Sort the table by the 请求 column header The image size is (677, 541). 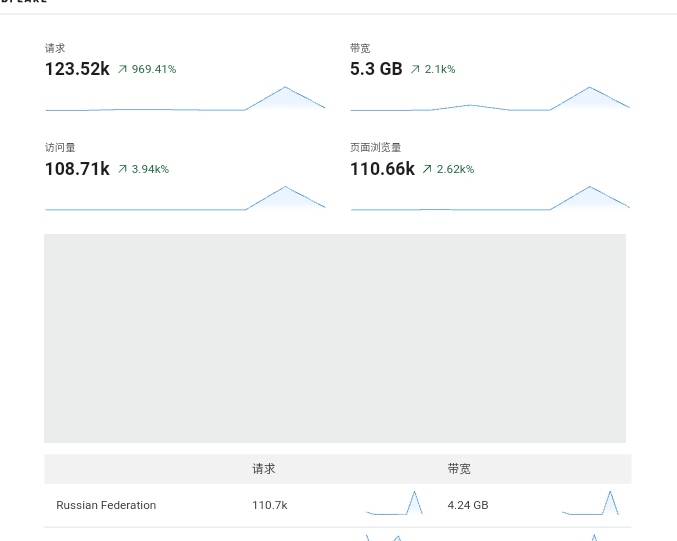263,469
